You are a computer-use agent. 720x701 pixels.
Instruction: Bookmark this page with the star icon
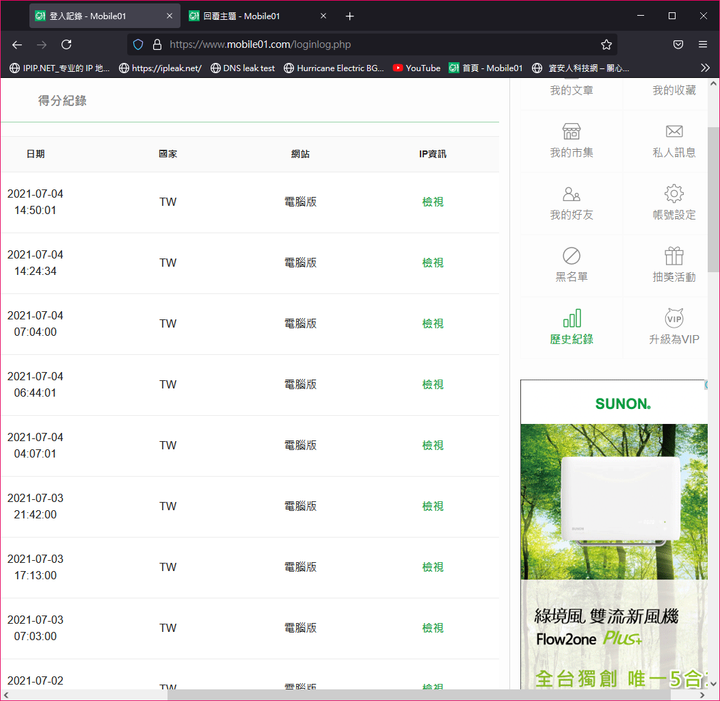tap(606, 45)
